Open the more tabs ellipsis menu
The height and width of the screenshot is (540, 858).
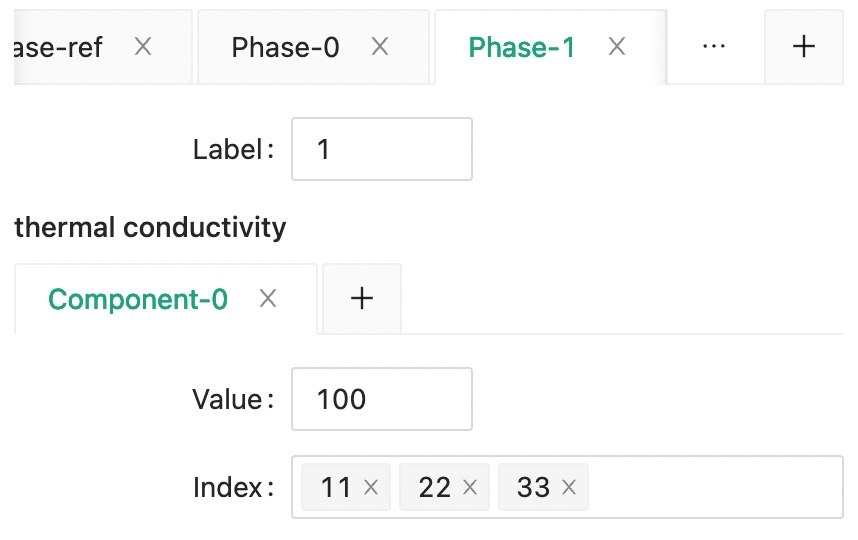click(x=714, y=47)
